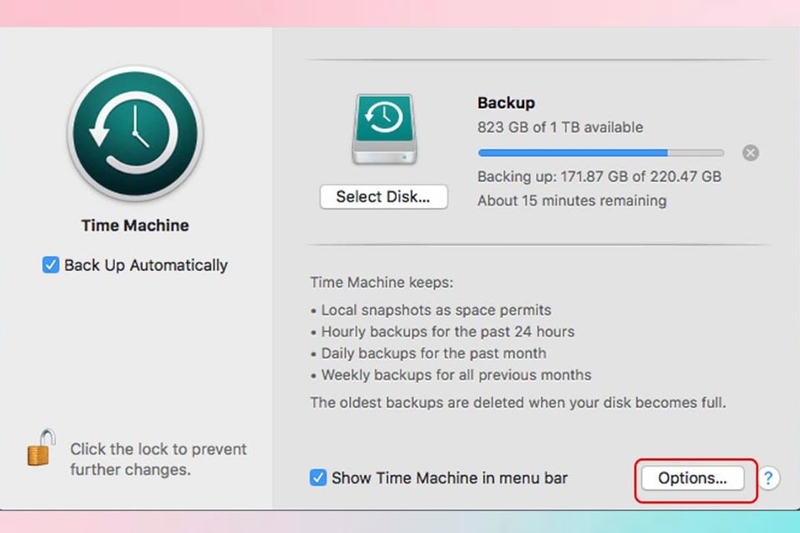Click the large Time Machine clock icon
800x533 pixels.
135,133
